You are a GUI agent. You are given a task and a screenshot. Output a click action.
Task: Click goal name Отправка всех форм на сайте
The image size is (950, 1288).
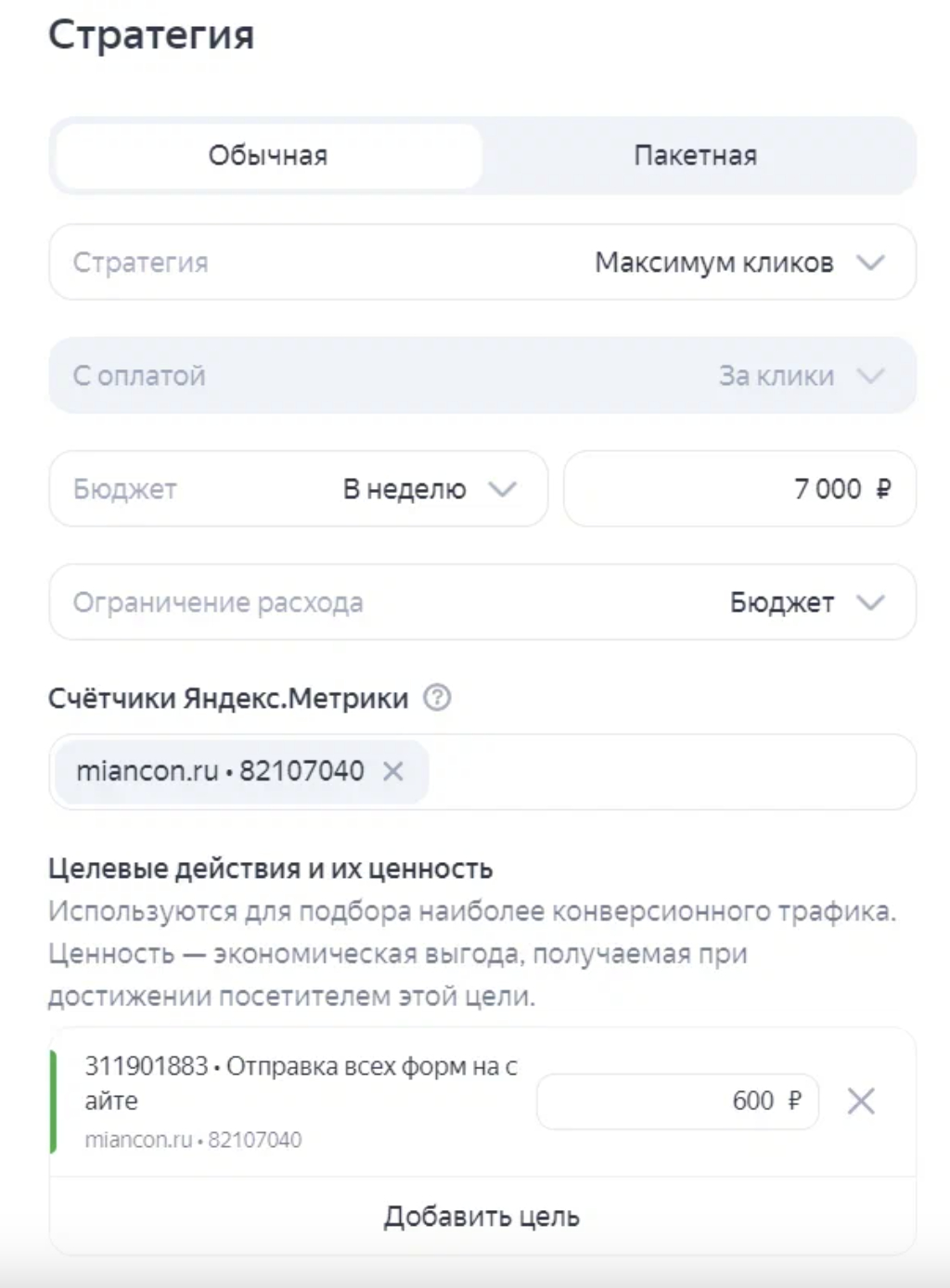pos(301,1083)
